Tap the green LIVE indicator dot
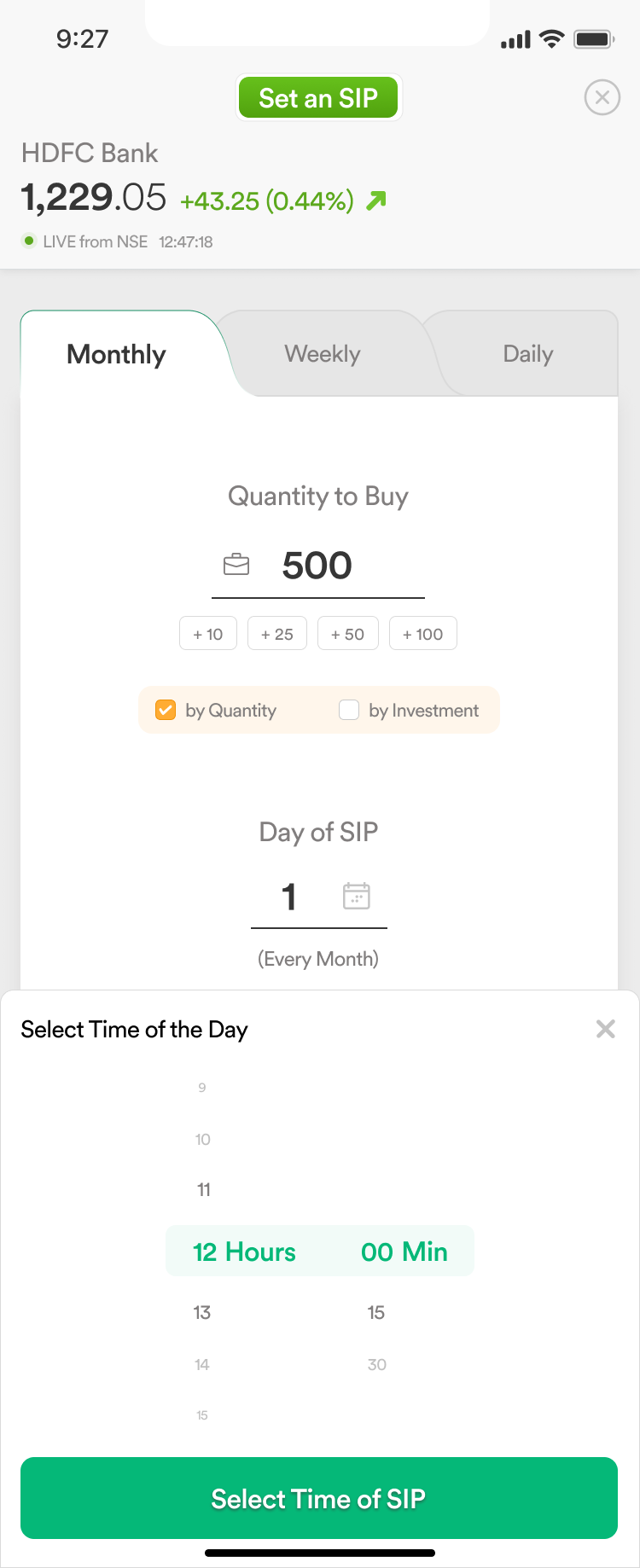Screen dimensions: 640x1568 [x=29, y=241]
